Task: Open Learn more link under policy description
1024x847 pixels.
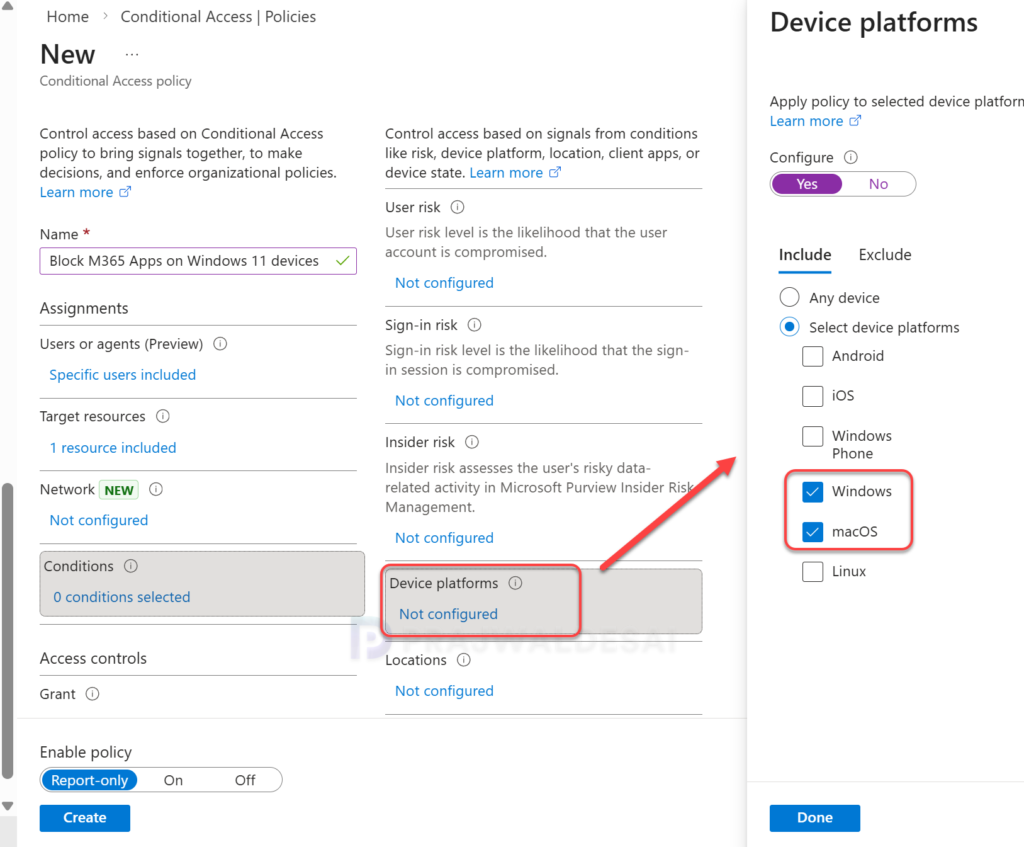Action: (x=85, y=192)
